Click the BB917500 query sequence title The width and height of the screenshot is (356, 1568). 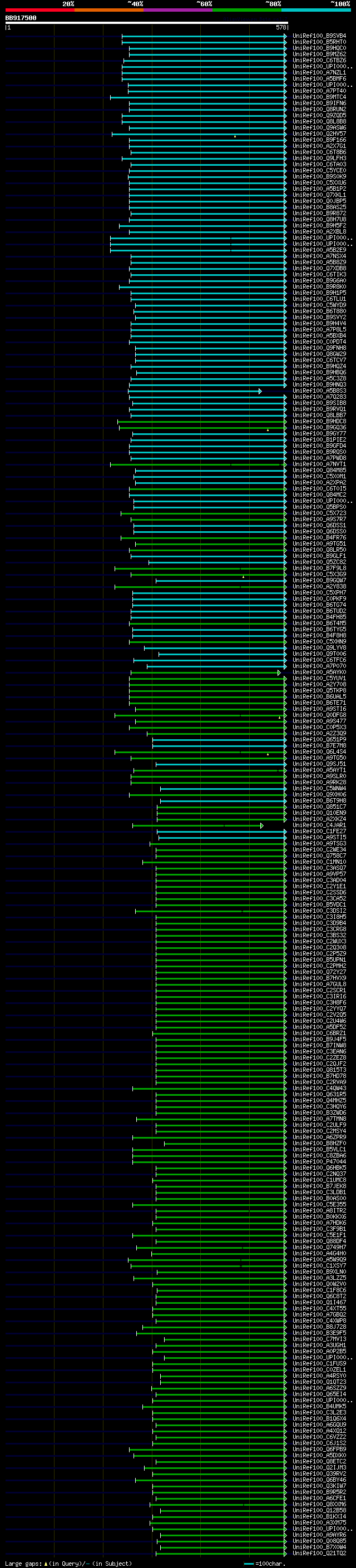click(21, 18)
